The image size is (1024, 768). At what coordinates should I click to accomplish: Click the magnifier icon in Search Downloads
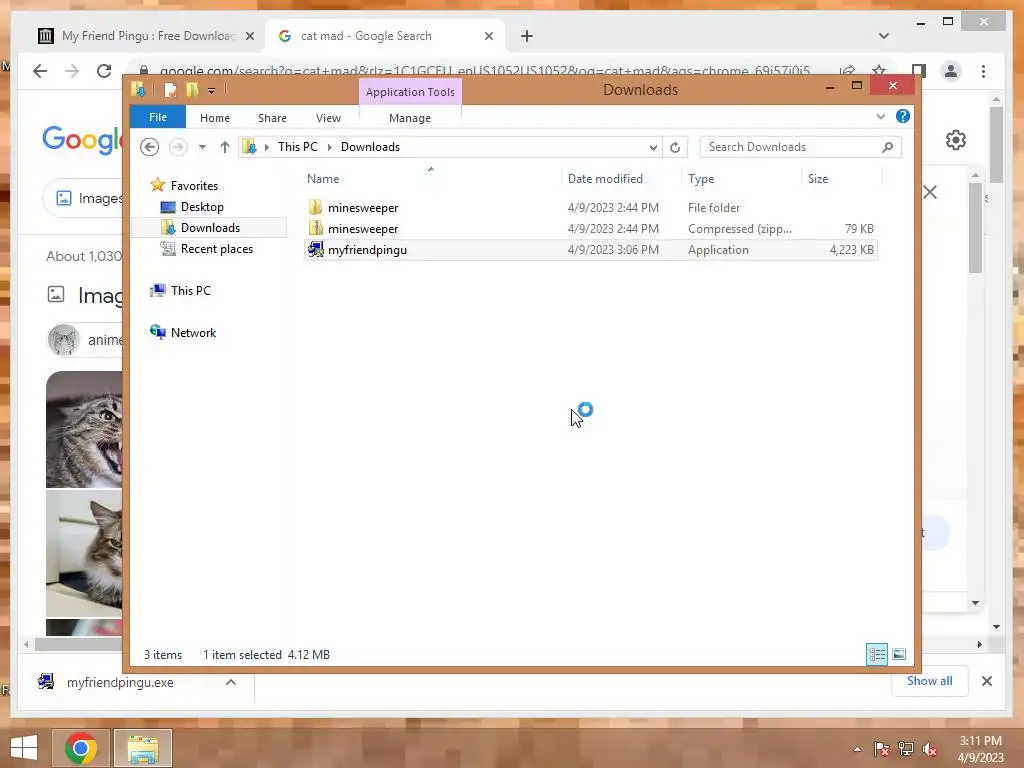pyautogui.click(x=888, y=147)
